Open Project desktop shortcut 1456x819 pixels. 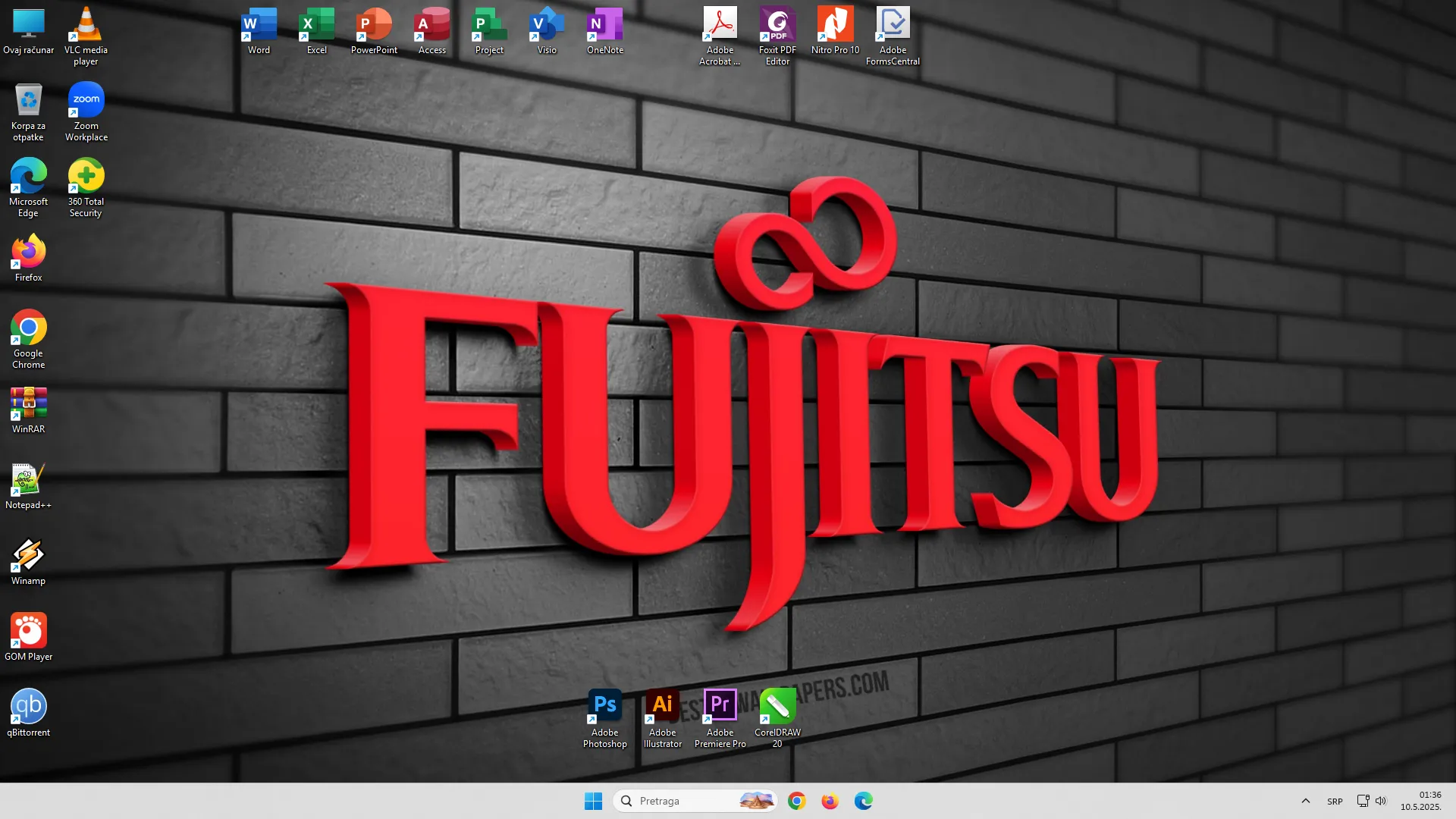489,30
